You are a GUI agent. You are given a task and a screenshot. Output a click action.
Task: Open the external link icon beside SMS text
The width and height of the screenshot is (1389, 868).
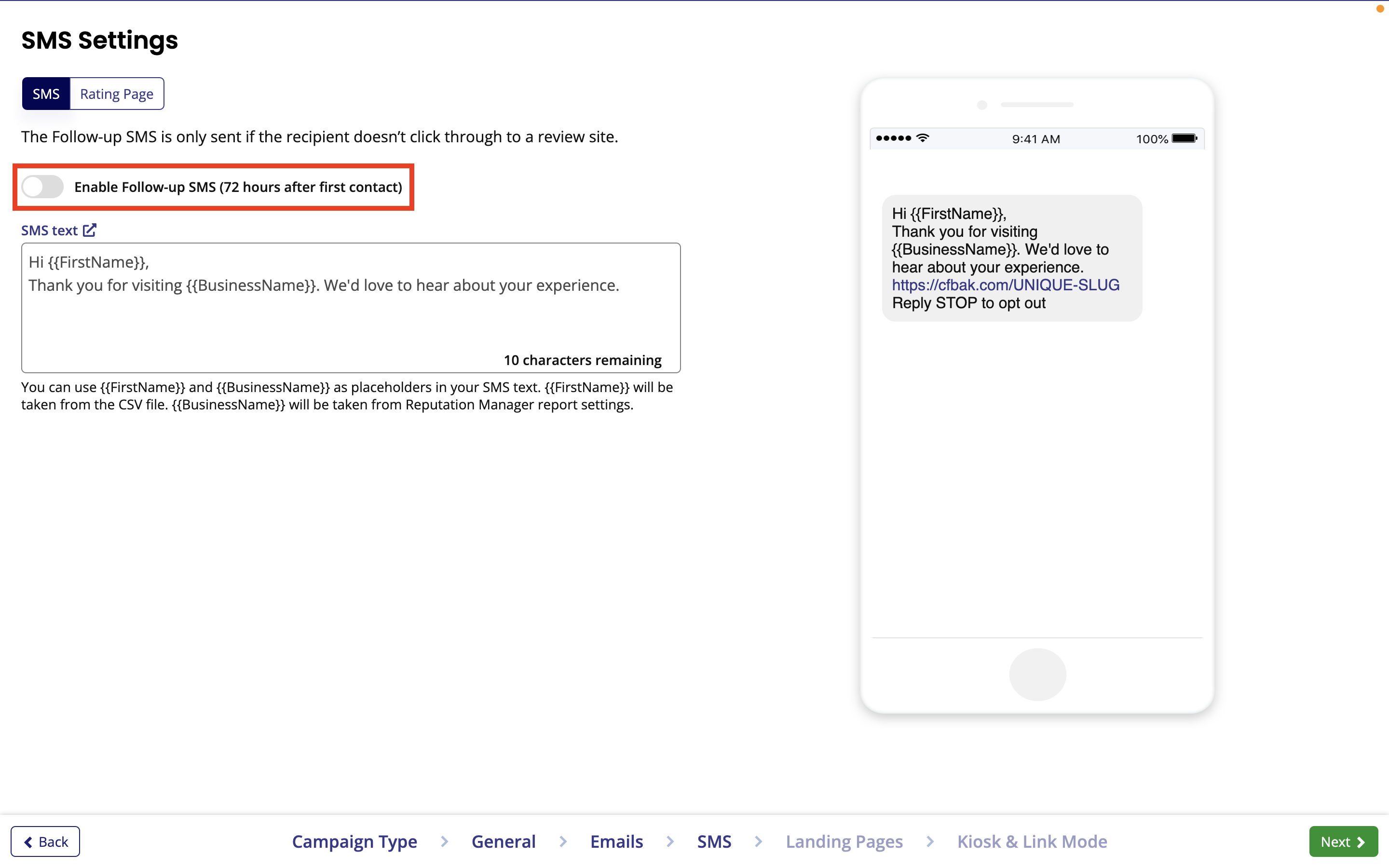90,230
